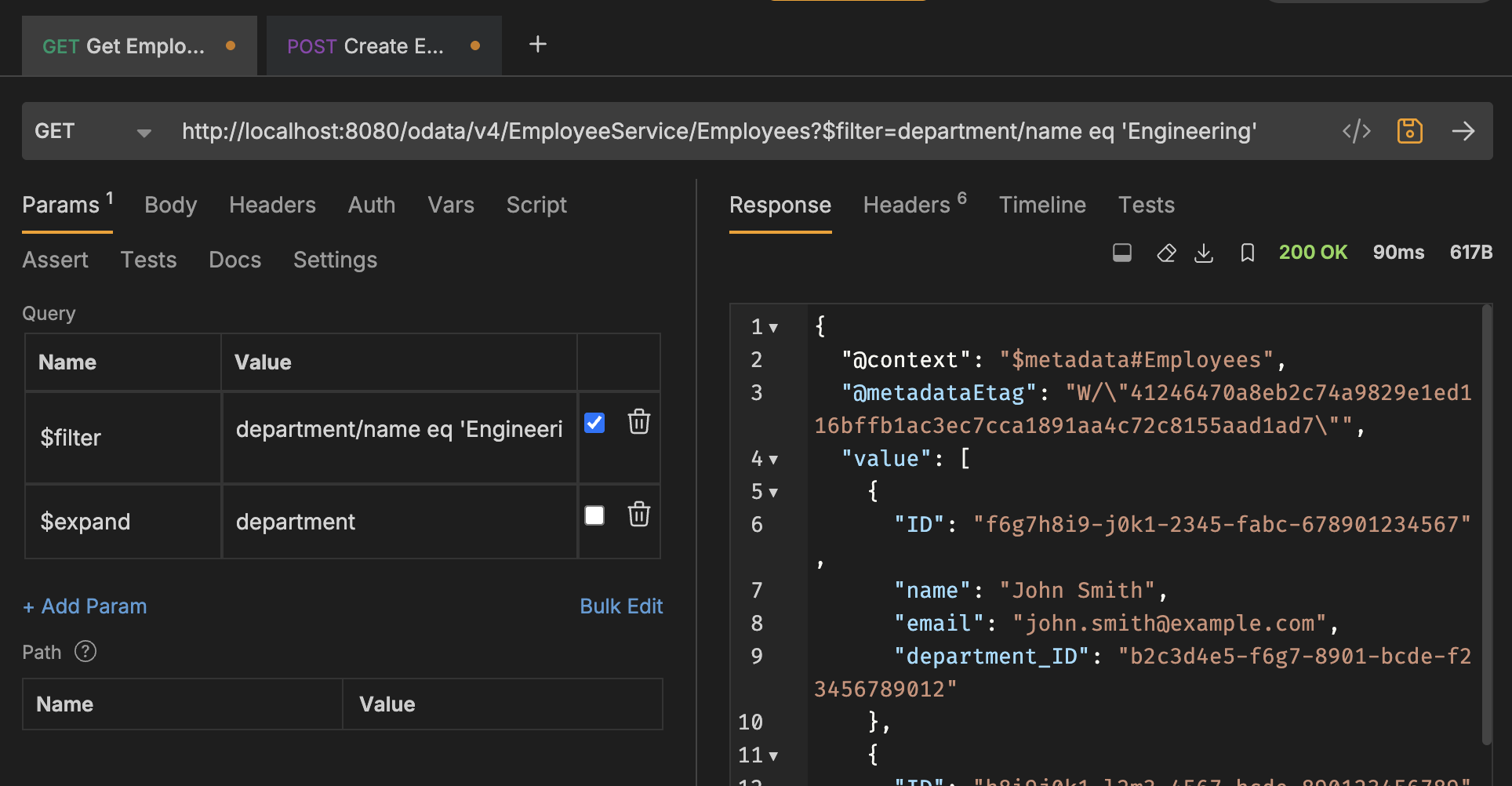Collapse the "value" array at line 4
This screenshot has width=1512, height=786.
[x=773, y=460]
